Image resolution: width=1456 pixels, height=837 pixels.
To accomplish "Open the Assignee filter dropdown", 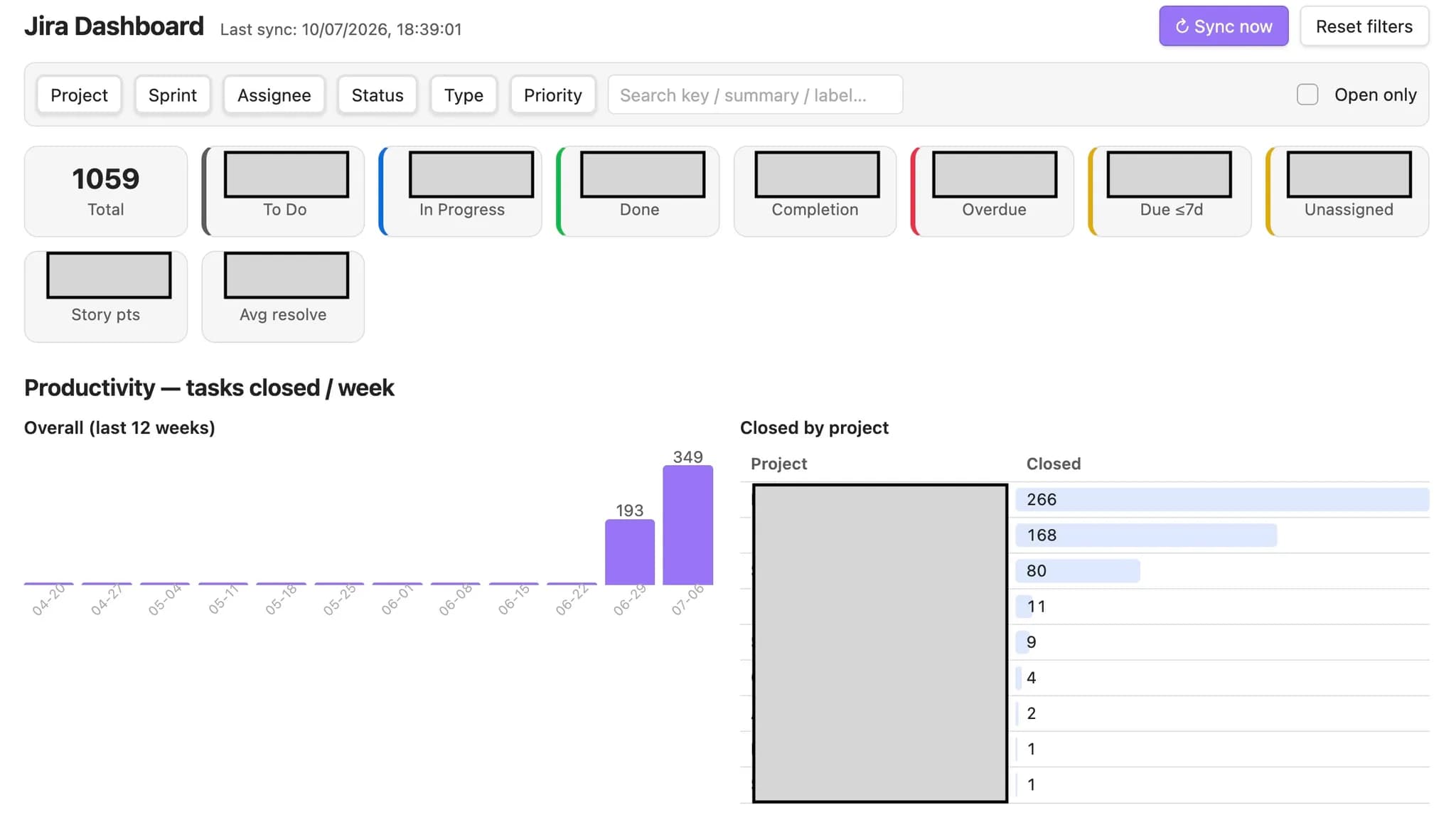I will click(x=274, y=95).
